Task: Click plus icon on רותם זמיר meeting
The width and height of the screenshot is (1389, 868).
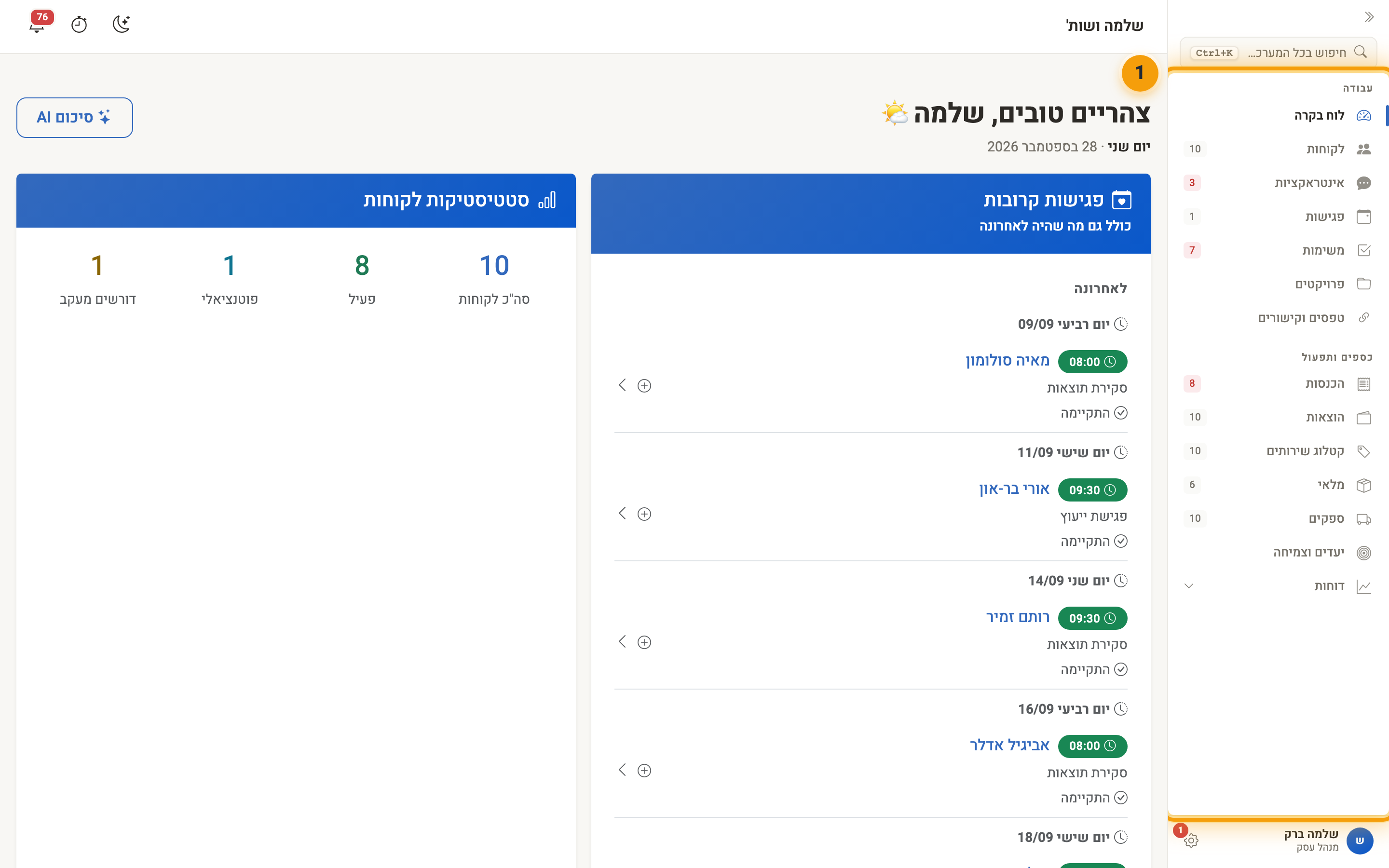Action: click(x=644, y=642)
